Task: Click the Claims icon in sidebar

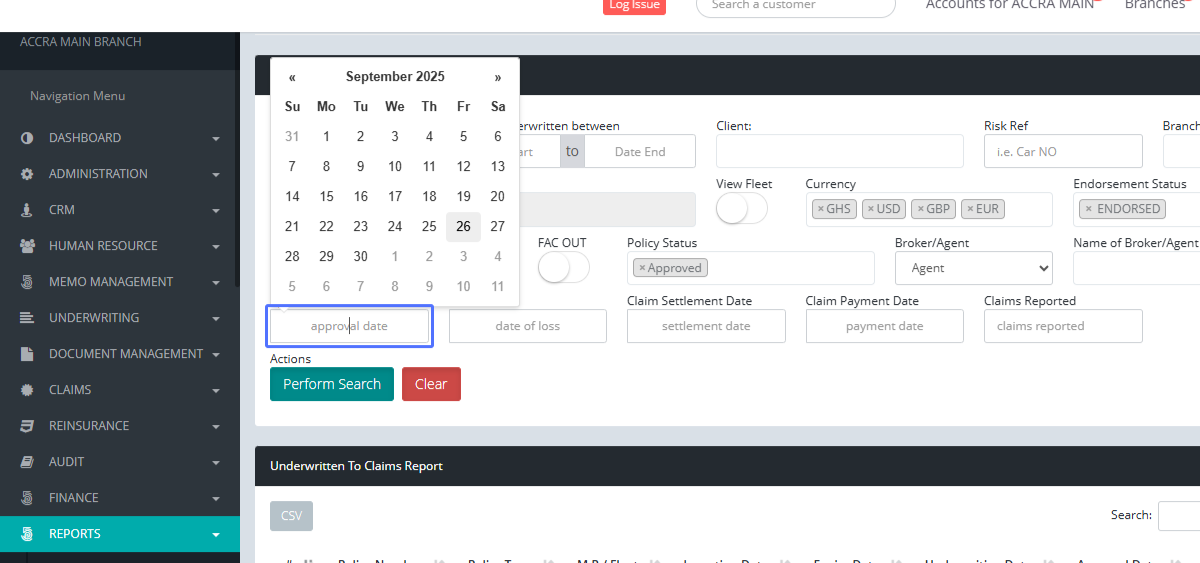Action: tap(27, 390)
